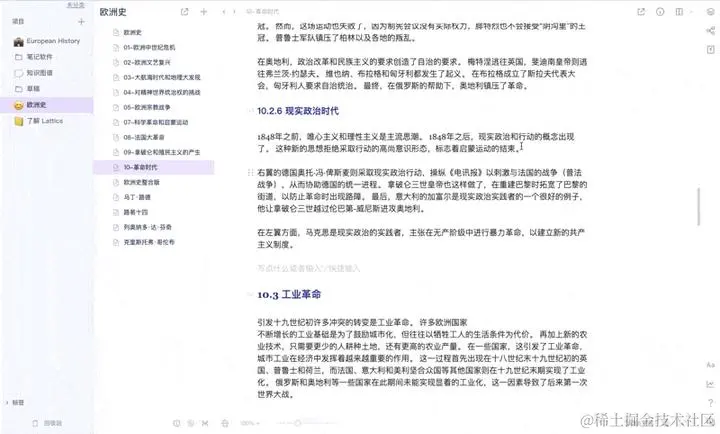Open the stacked layers icon at top right
The image size is (720, 434).
710,12
